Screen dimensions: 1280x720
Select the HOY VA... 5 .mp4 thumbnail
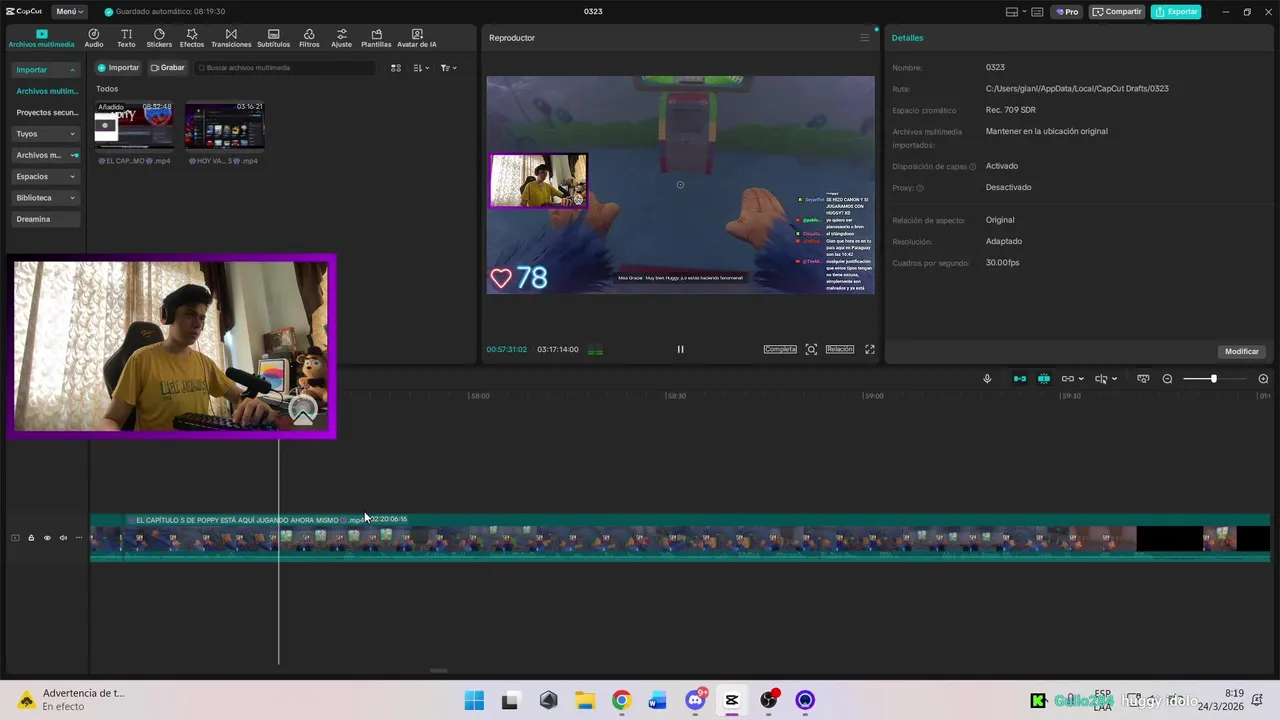[224, 125]
